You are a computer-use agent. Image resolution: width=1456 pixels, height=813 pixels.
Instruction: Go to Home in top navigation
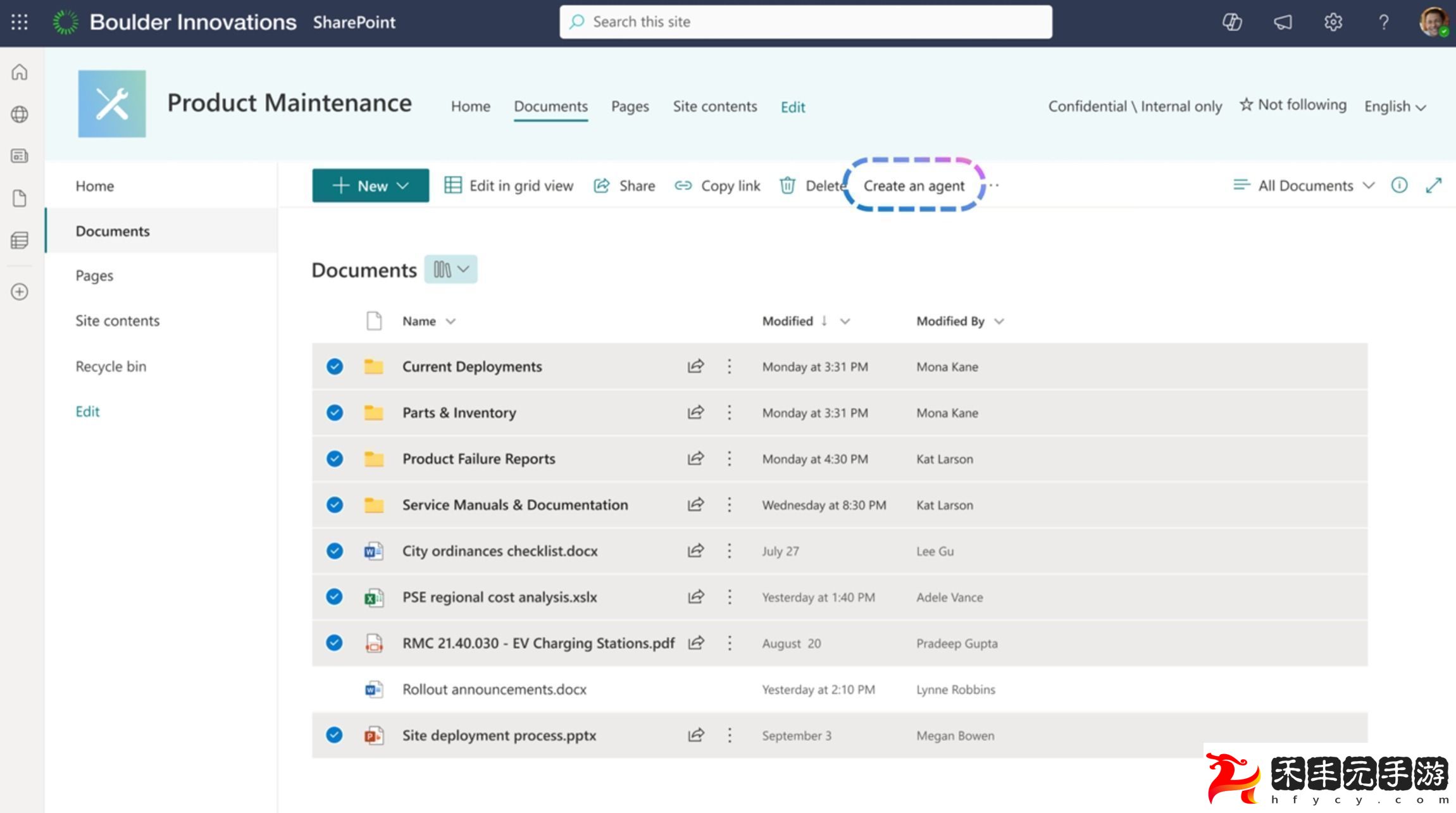coord(470,106)
